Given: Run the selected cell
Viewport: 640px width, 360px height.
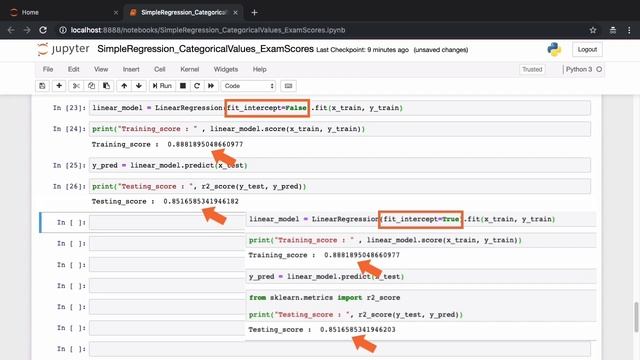Looking at the screenshot, I should click(162, 86).
